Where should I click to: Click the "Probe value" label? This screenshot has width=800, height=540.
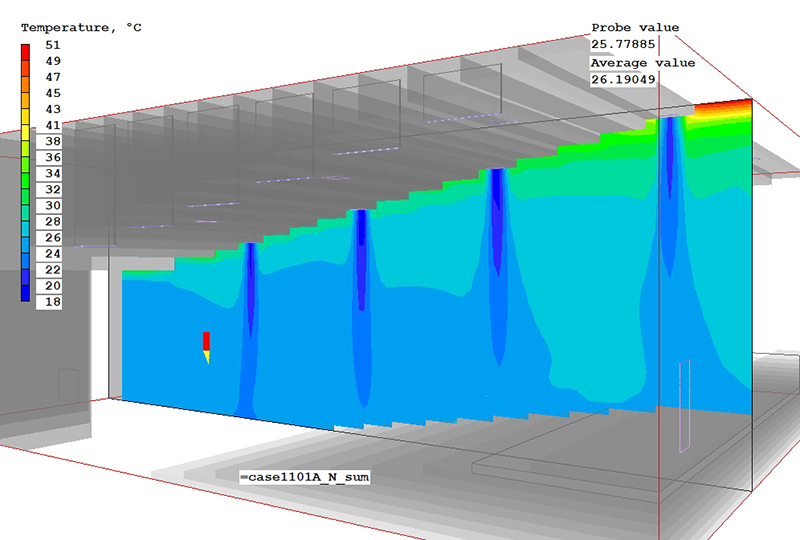(635, 28)
